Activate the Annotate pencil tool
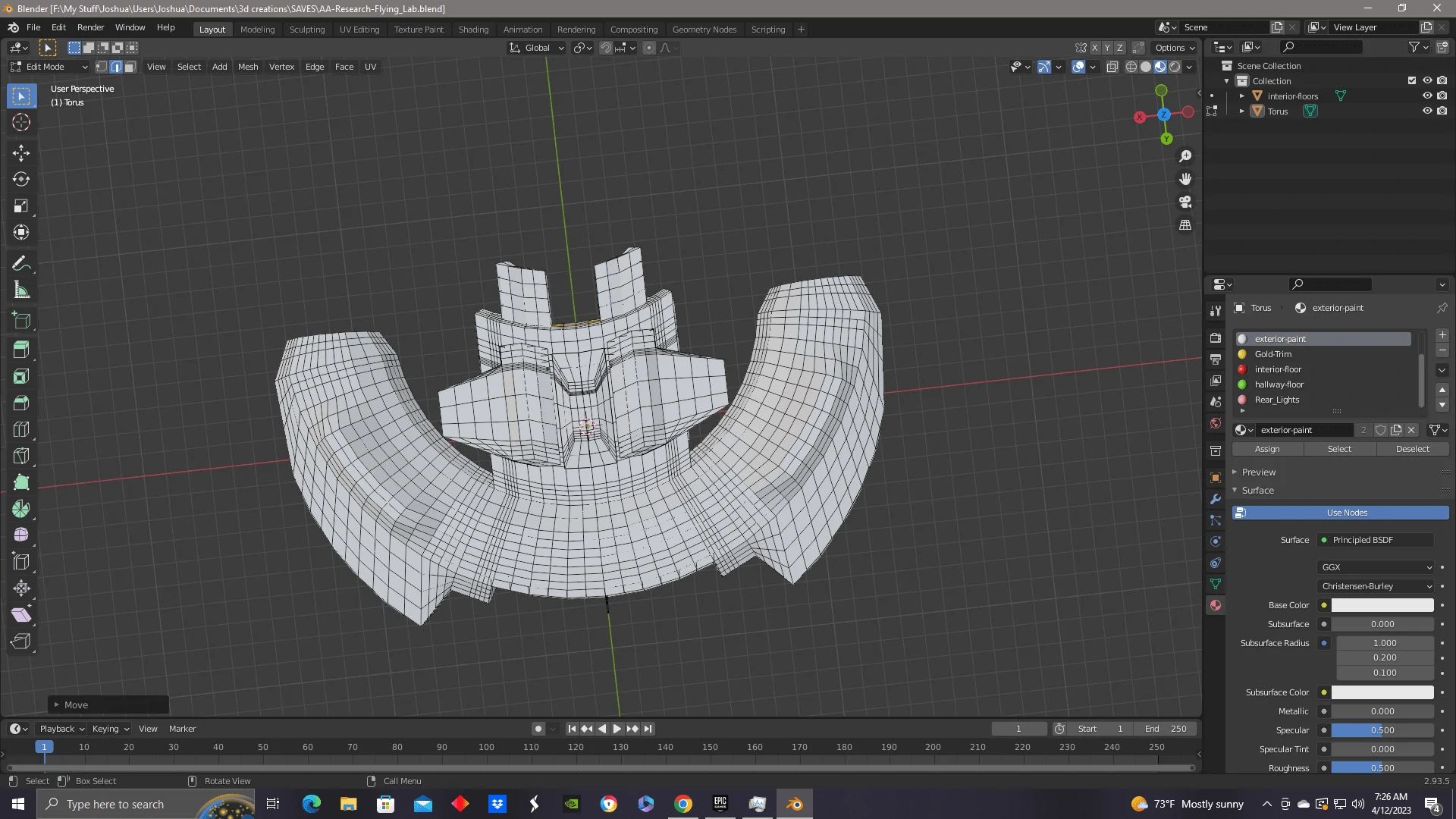The width and height of the screenshot is (1456, 819). pos(21,264)
